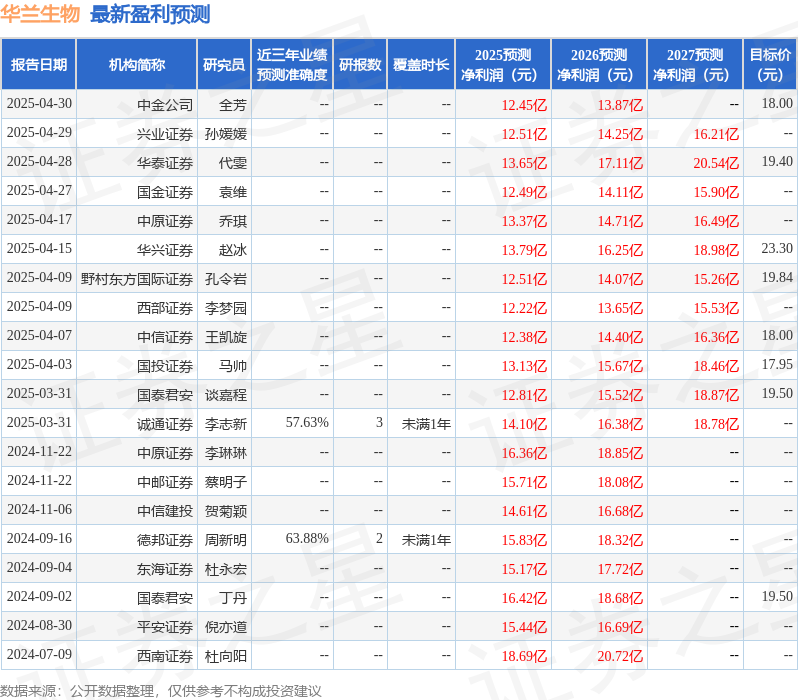Click analyst name 谈嘉程

point(225,395)
